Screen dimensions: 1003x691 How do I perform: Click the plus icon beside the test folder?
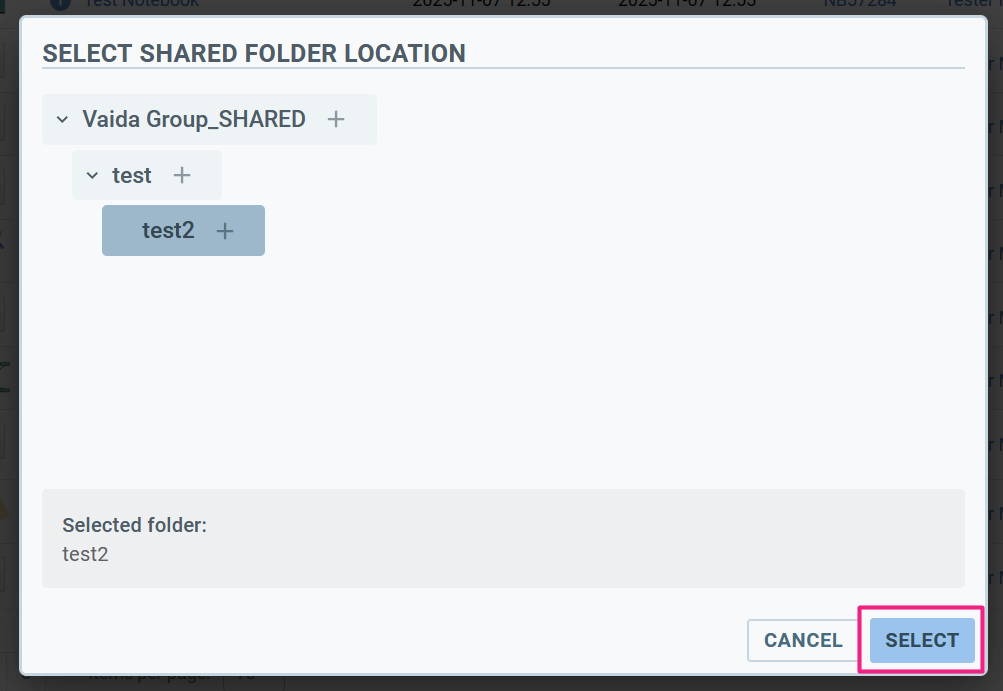(182, 175)
